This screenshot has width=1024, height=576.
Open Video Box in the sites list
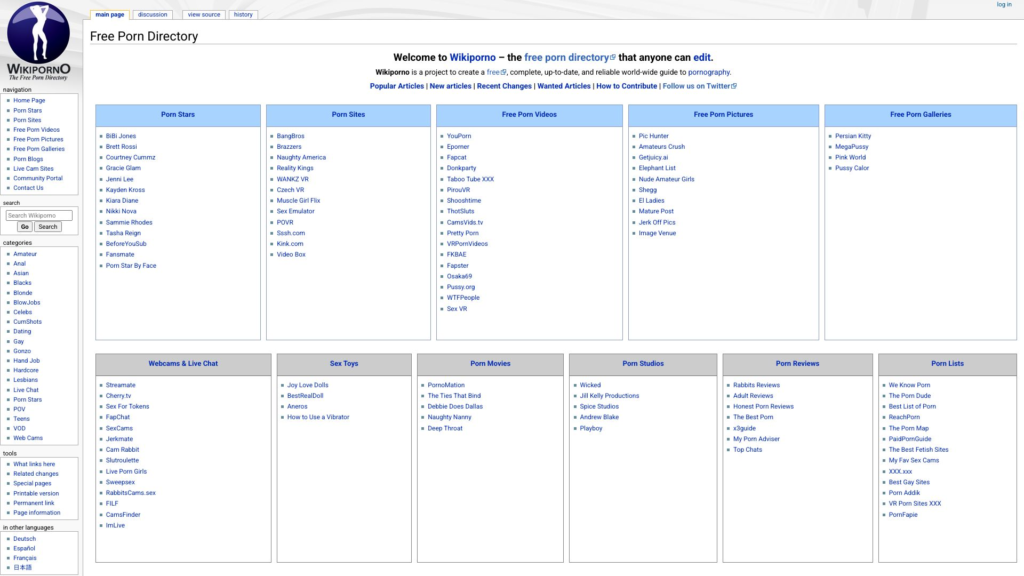point(291,255)
